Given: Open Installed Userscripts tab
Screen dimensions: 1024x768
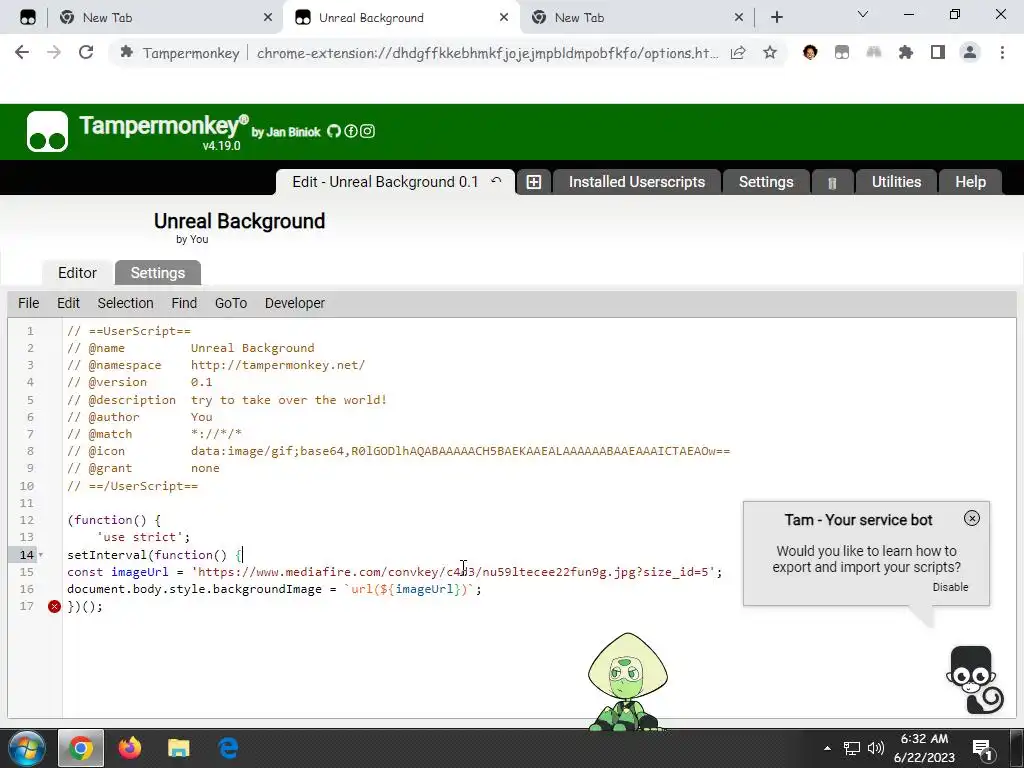Looking at the screenshot, I should (x=637, y=182).
